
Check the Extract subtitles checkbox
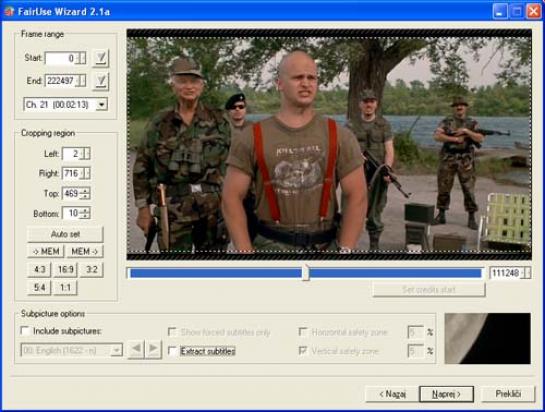pyautogui.click(x=172, y=351)
